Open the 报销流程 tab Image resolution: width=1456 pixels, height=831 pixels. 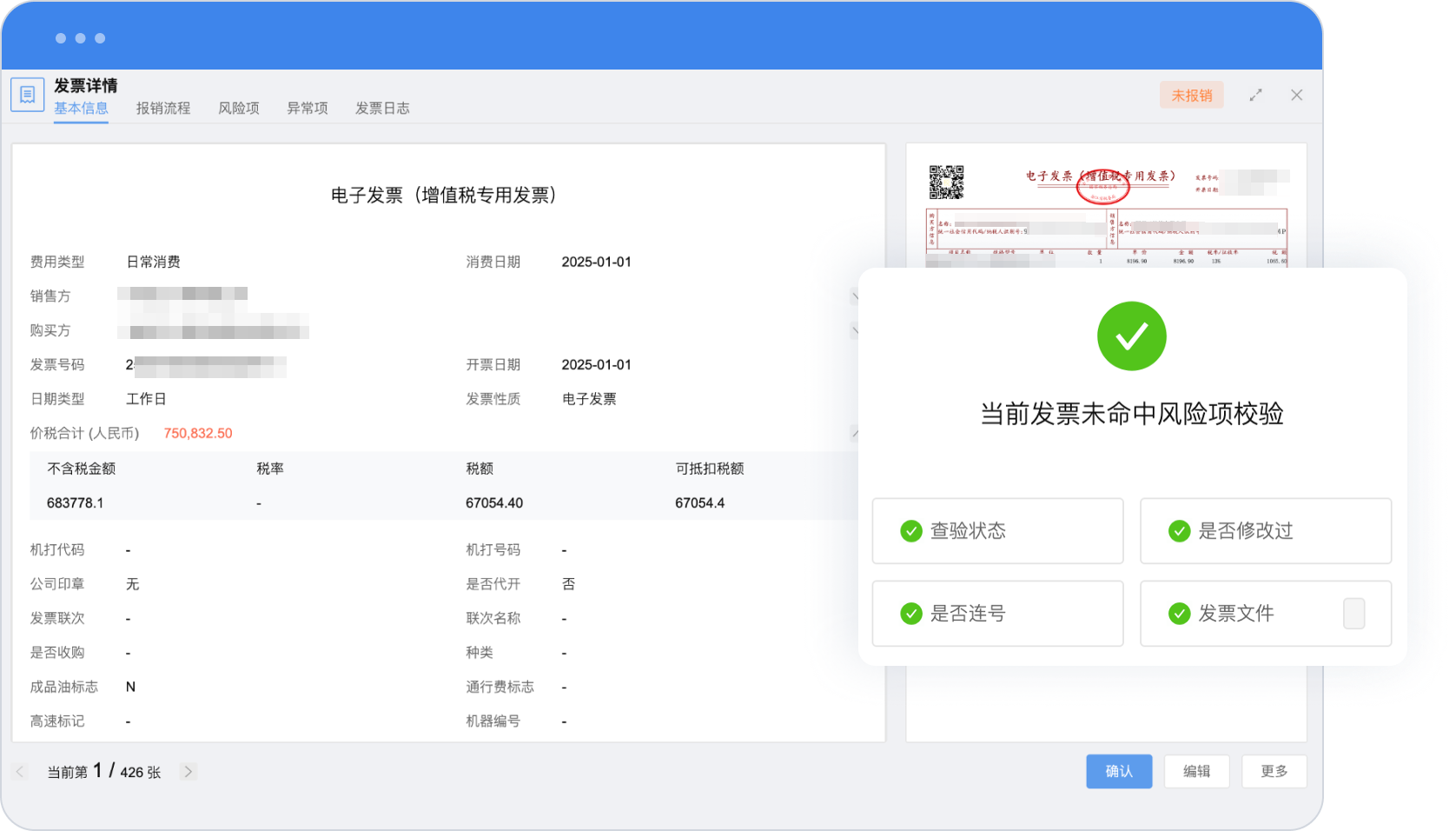[x=163, y=109]
